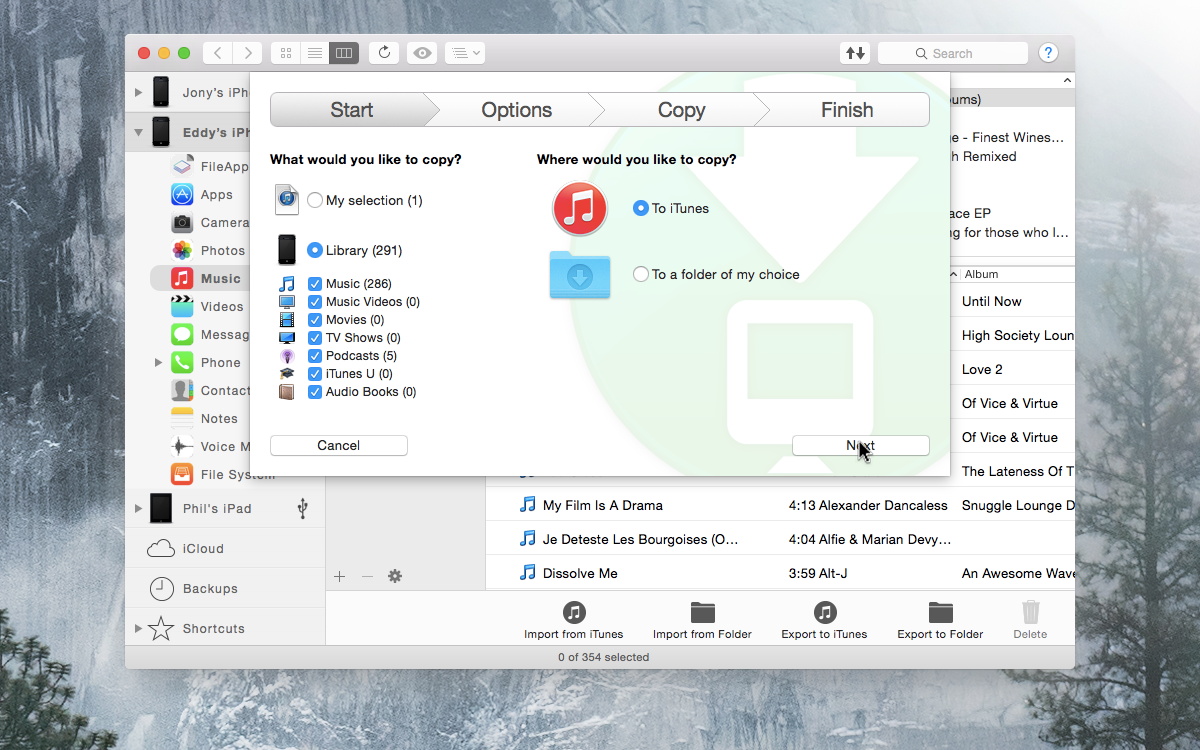Click Import from iTunes icon
Image resolution: width=1200 pixels, height=750 pixels.
click(x=573, y=612)
